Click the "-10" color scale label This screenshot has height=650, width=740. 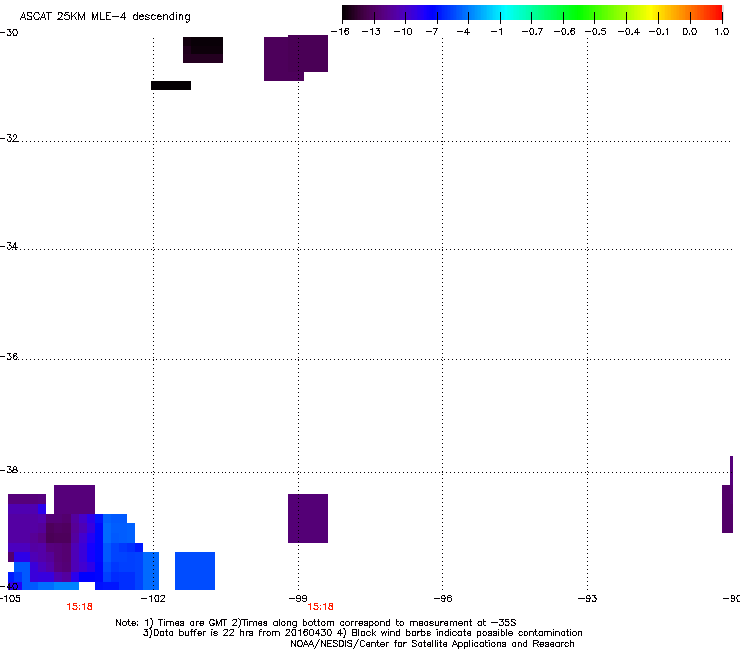(x=403, y=32)
